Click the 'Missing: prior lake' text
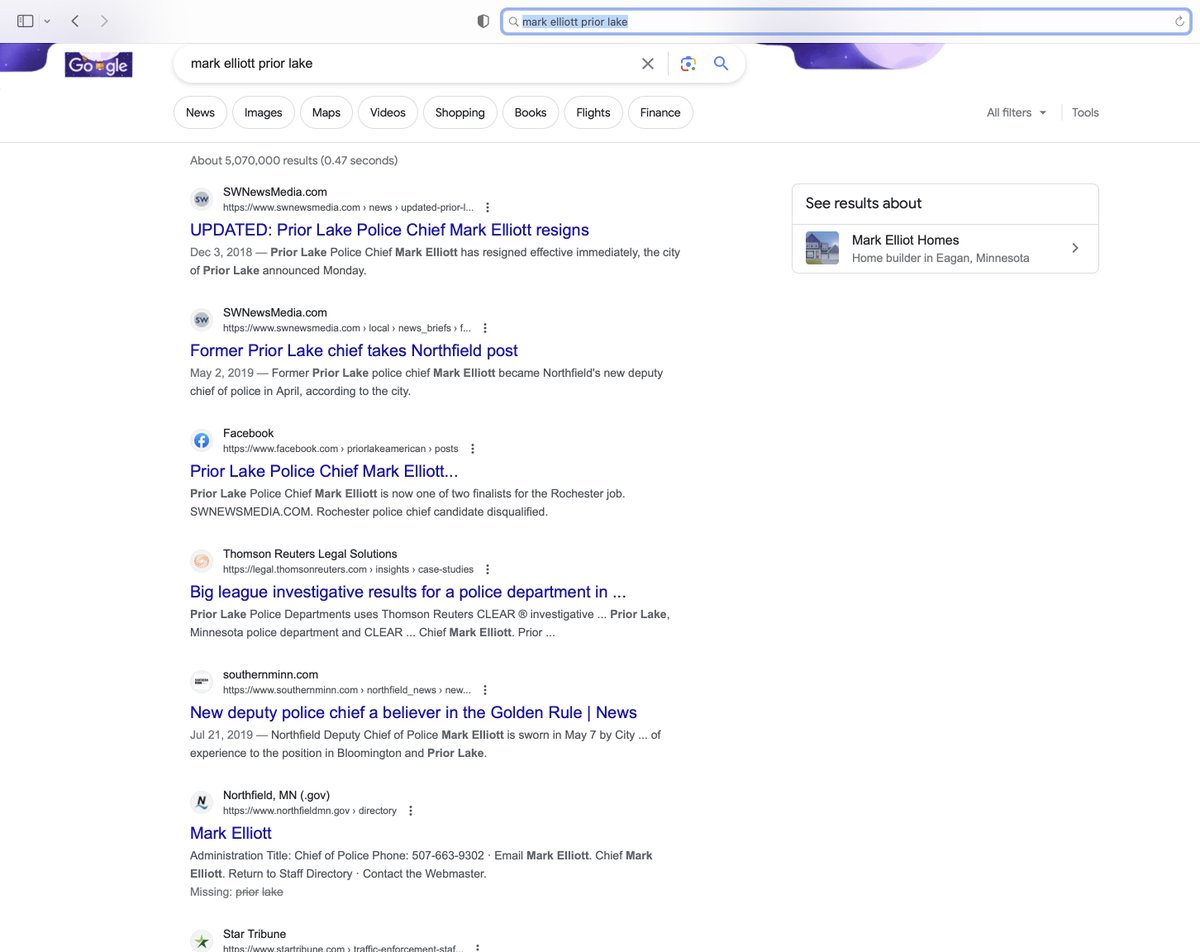Image resolution: width=1200 pixels, height=952 pixels. [237, 892]
